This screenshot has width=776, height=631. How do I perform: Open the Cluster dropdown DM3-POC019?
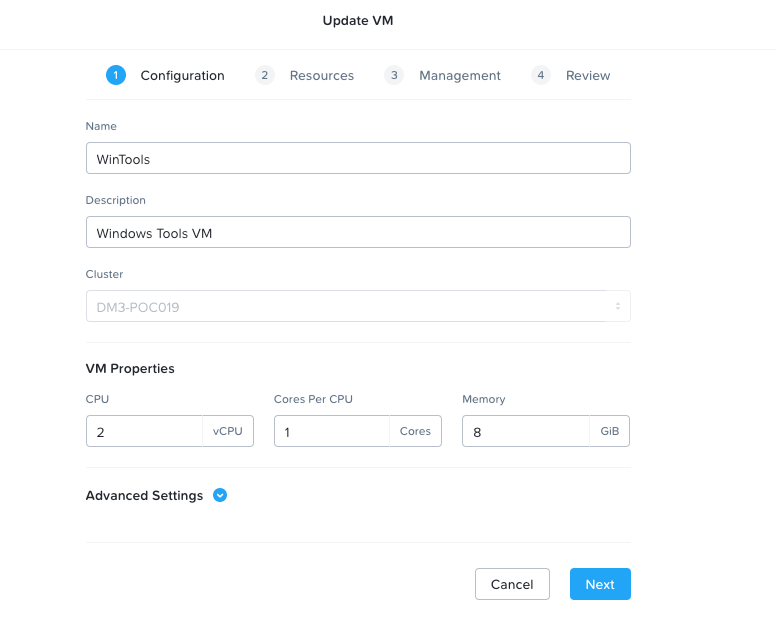pyautogui.click(x=358, y=306)
